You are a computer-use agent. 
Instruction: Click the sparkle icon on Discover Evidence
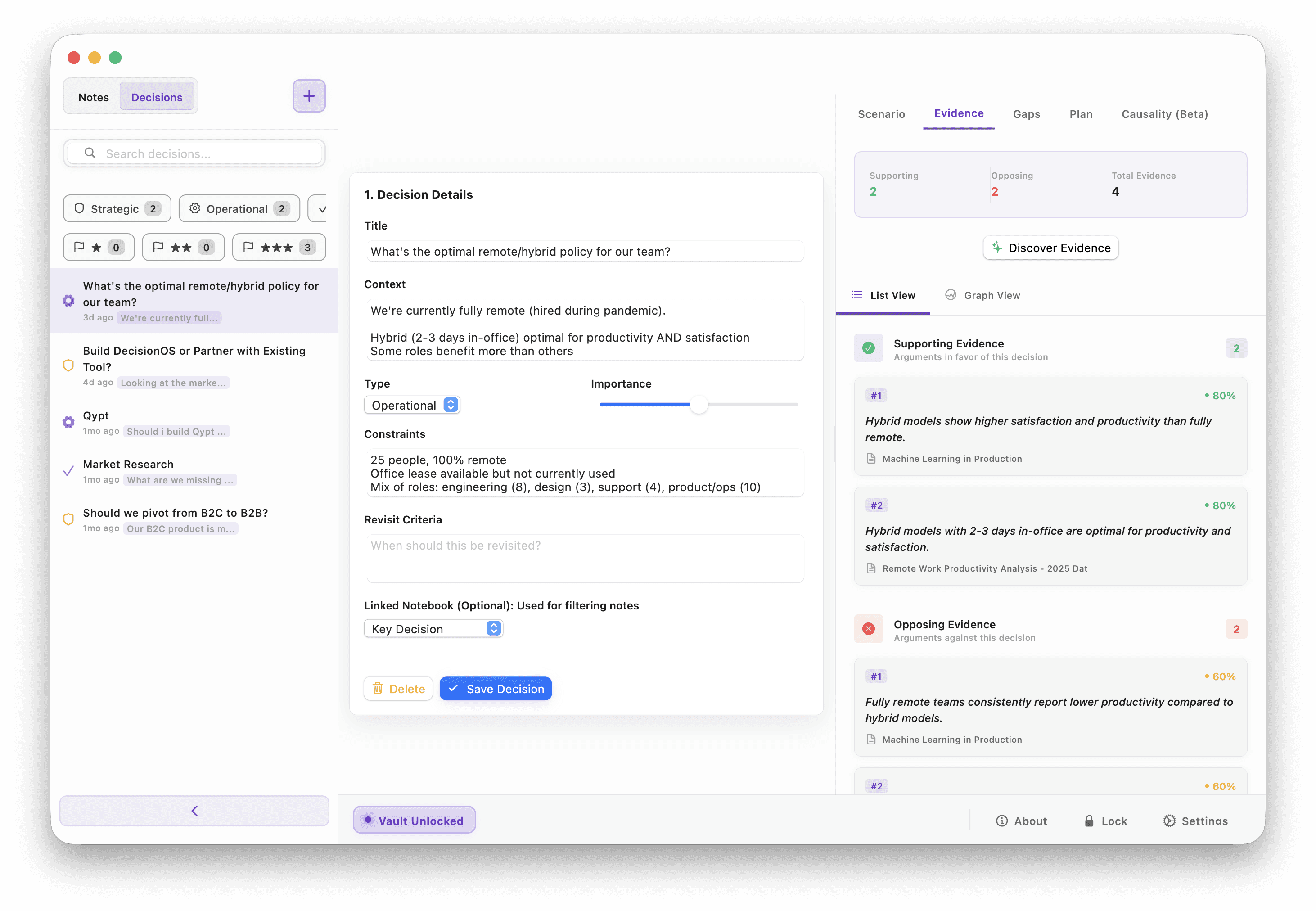pyautogui.click(x=997, y=247)
